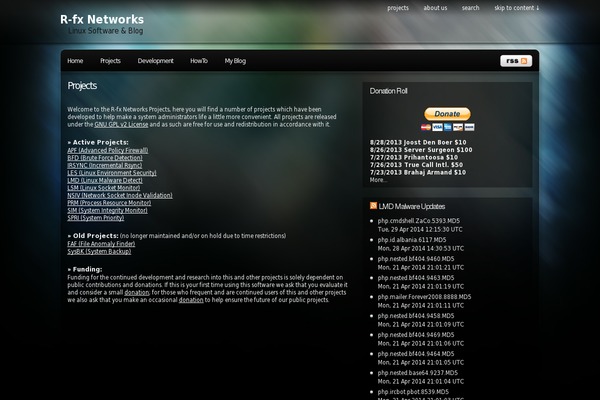600x400 pixels.
Task: Open IRSYNC (Incremental Rsync) project
Action: coord(104,165)
